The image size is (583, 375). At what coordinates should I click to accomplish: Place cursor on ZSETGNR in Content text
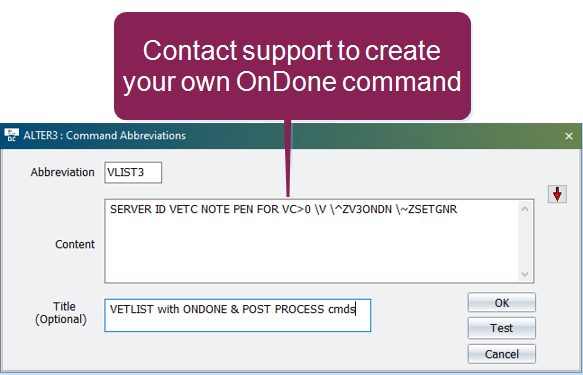[432, 209]
